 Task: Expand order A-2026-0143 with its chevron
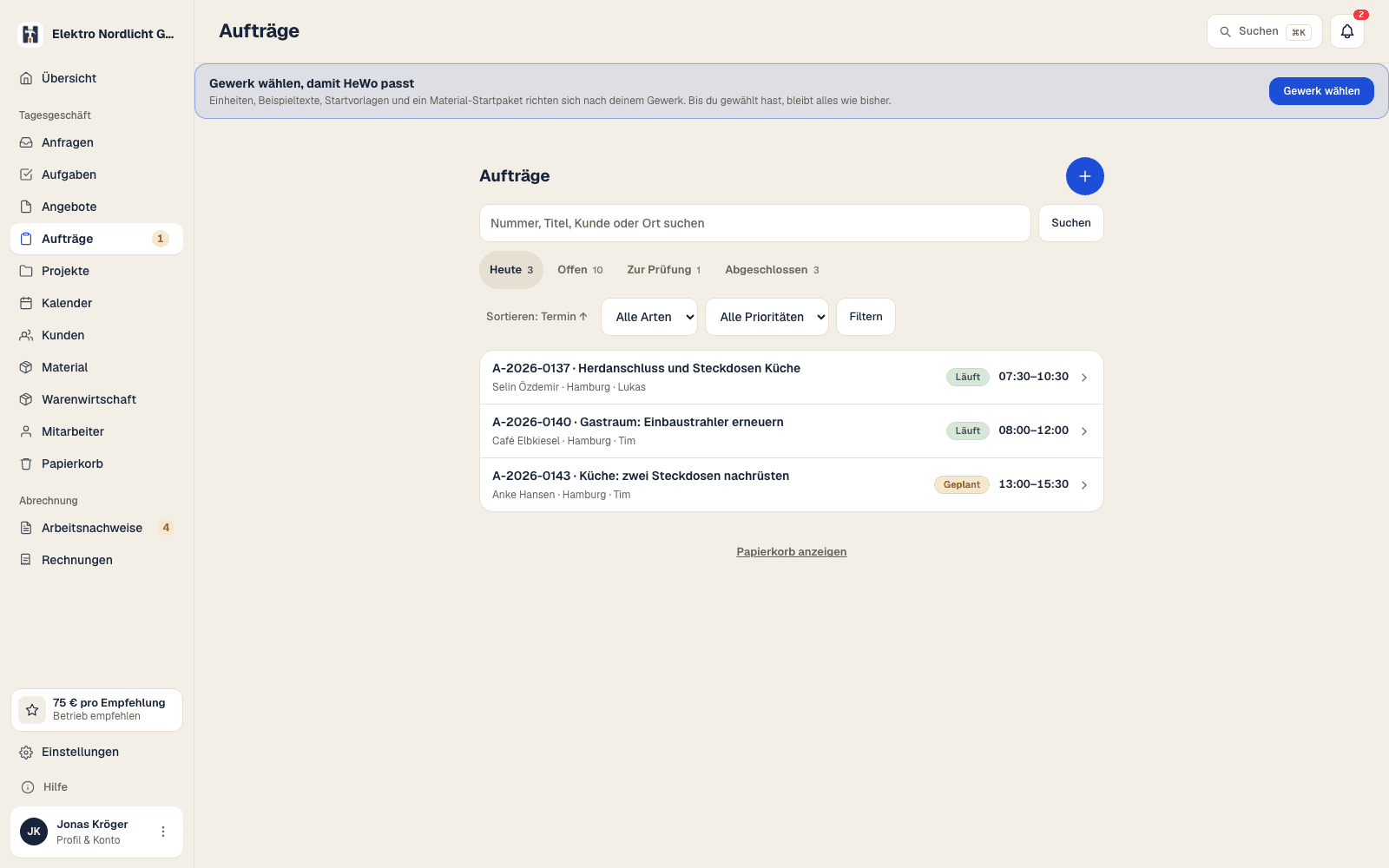[x=1084, y=485]
